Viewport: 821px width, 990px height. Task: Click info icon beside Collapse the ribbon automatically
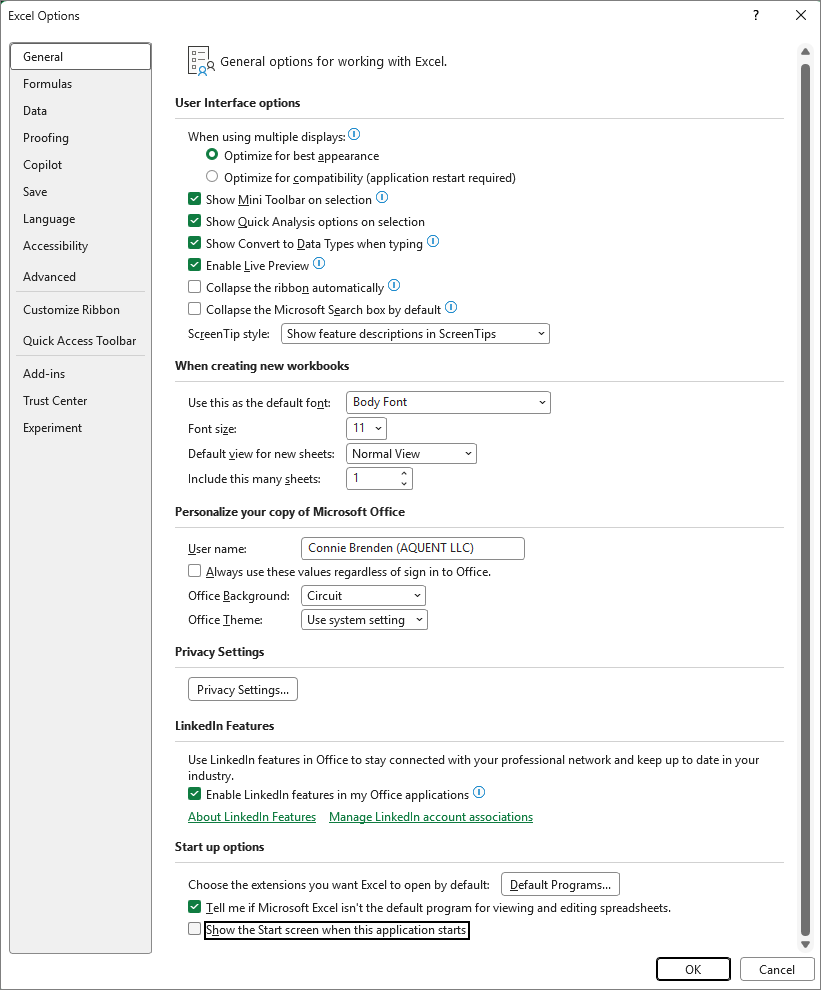(x=394, y=286)
